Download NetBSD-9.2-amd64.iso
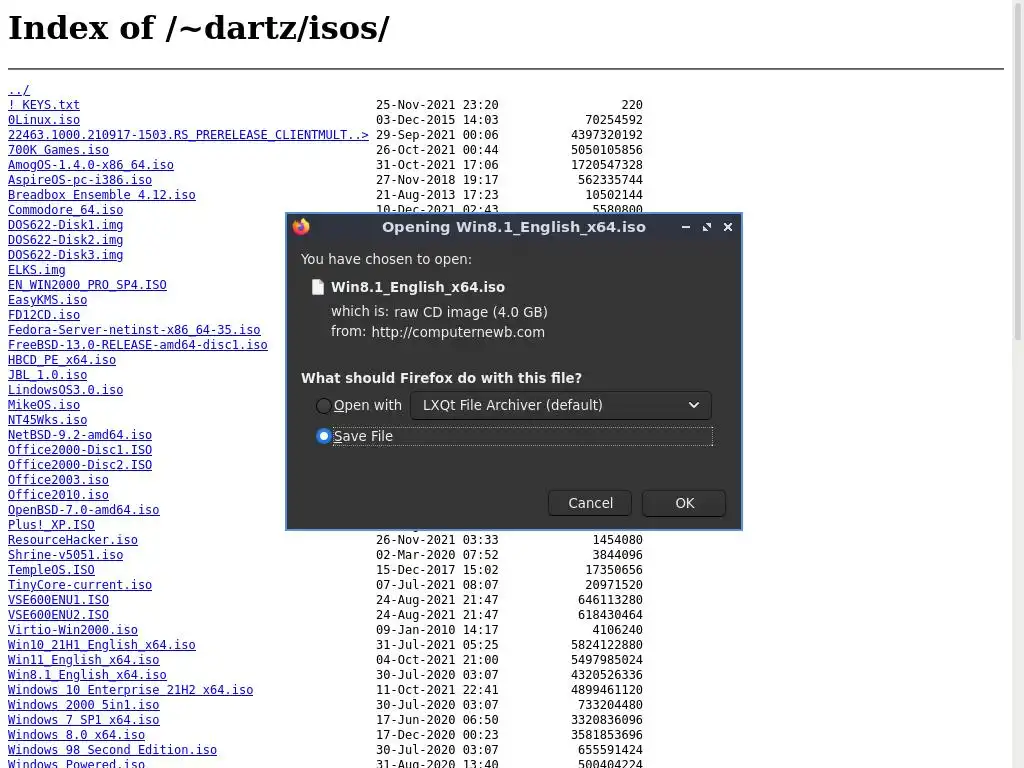 pyautogui.click(x=80, y=436)
